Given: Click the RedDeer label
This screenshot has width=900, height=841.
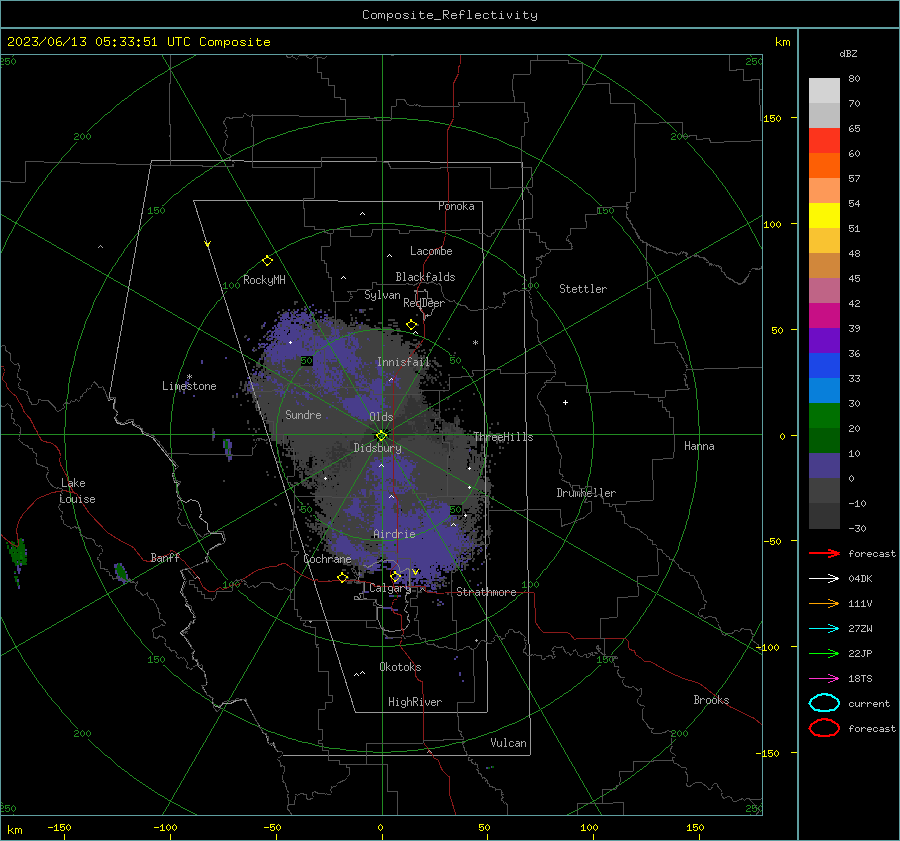Looking at the screenshot, I should (424, 303).
